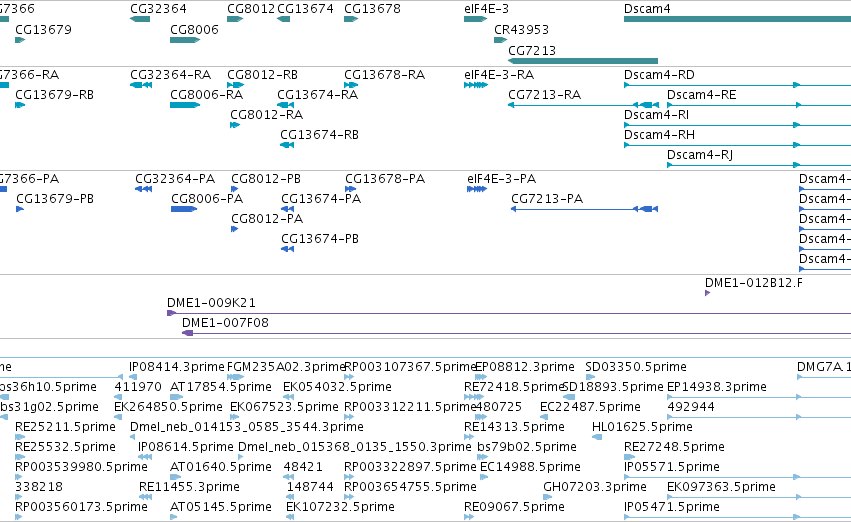The image size is (851, 522).
Task: Select the CG13678-RA transcript glyph
Action: pyautogui.click(x=351, y=85)
